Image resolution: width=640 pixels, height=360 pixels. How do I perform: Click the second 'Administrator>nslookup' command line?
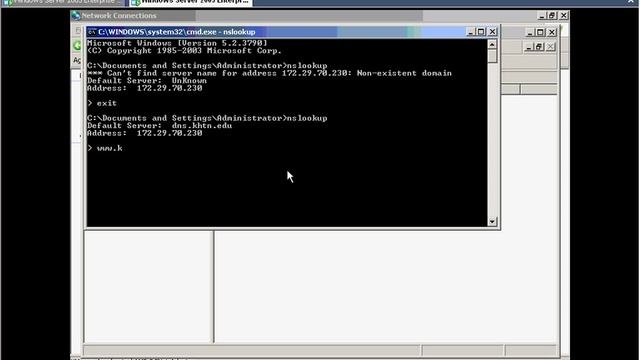coord(207,118)
